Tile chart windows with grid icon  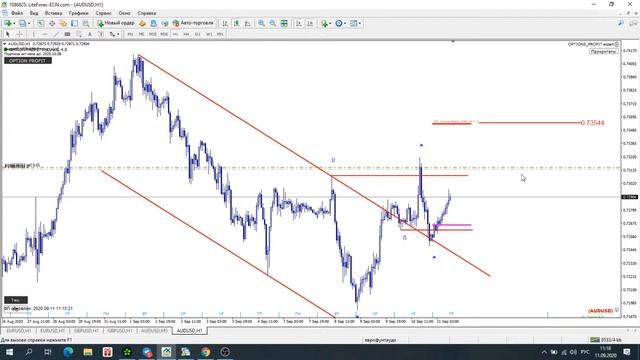click(284, 23)
